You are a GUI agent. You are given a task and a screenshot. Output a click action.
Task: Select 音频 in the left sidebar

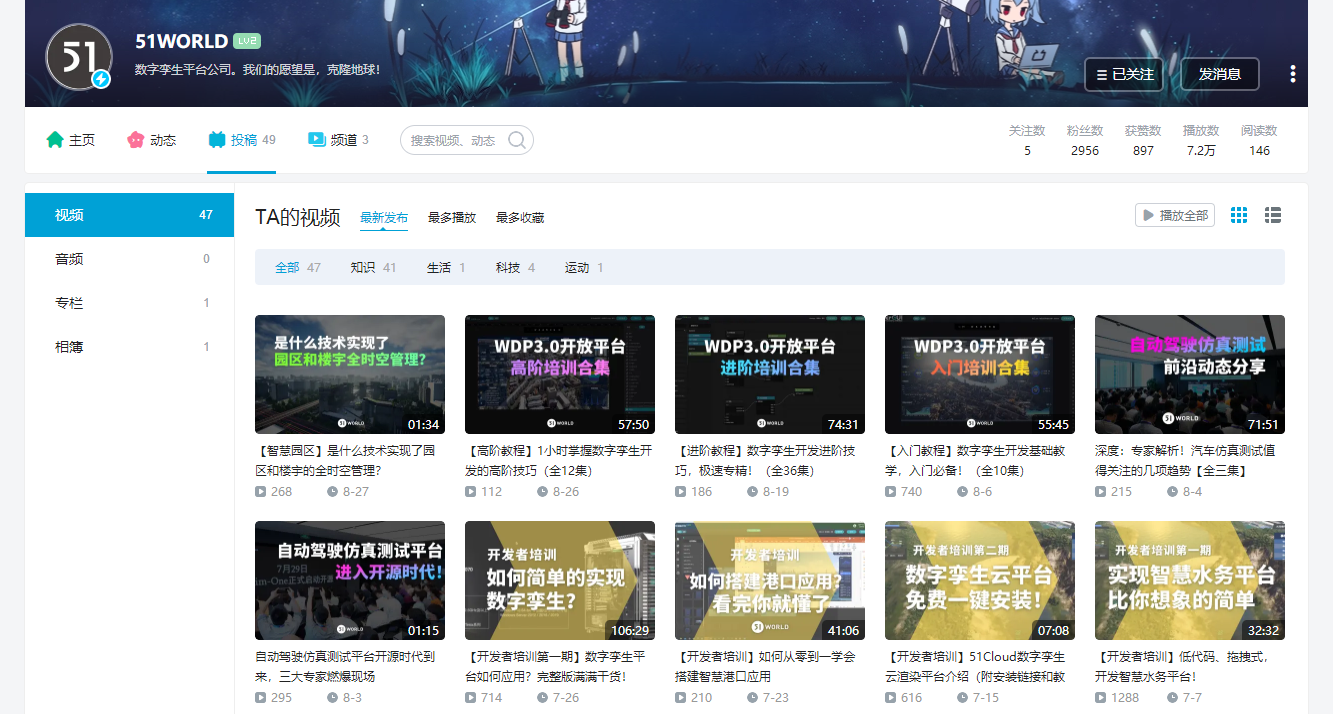(129, 259)
